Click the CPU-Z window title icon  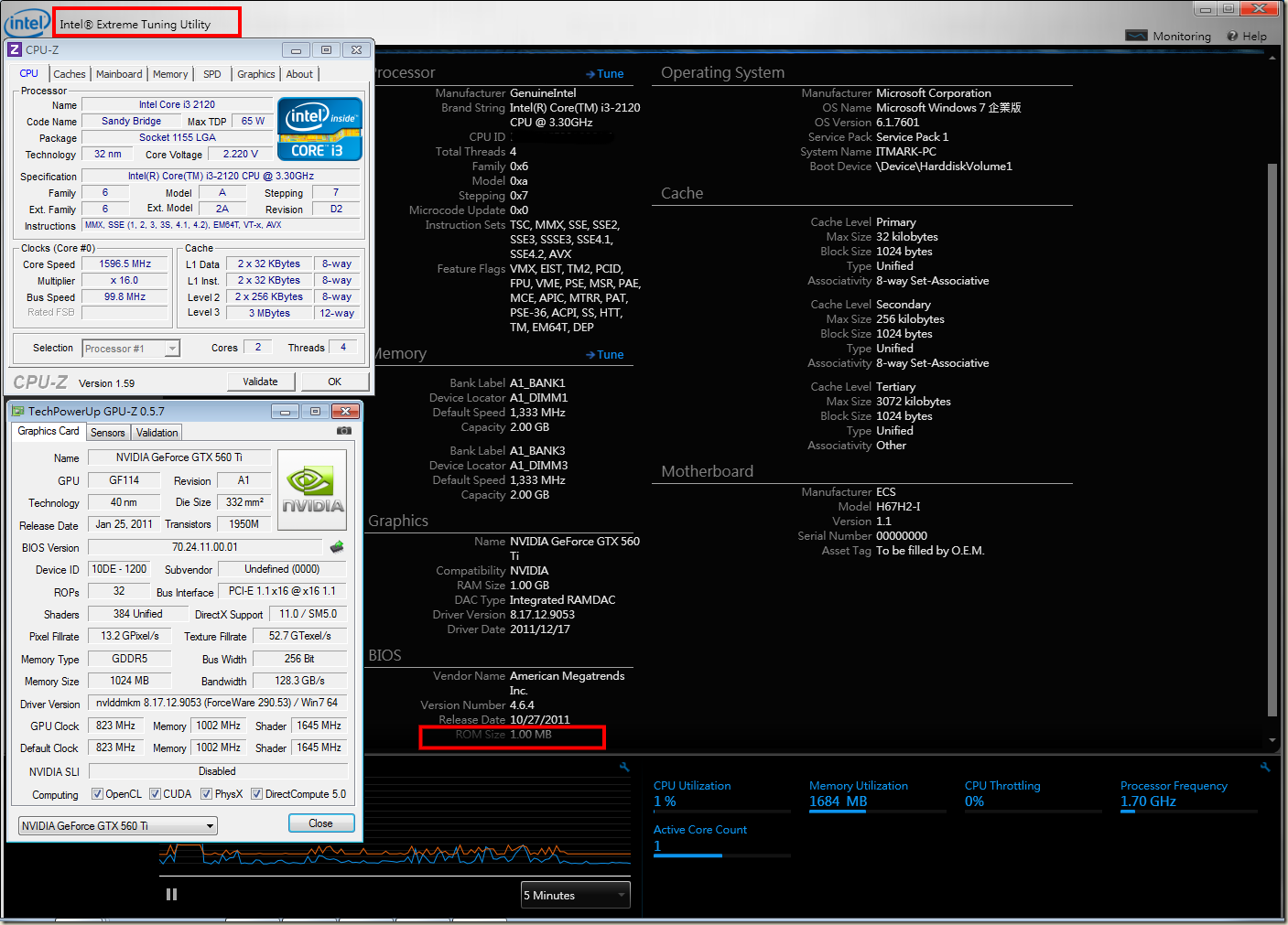click(15, 49)
